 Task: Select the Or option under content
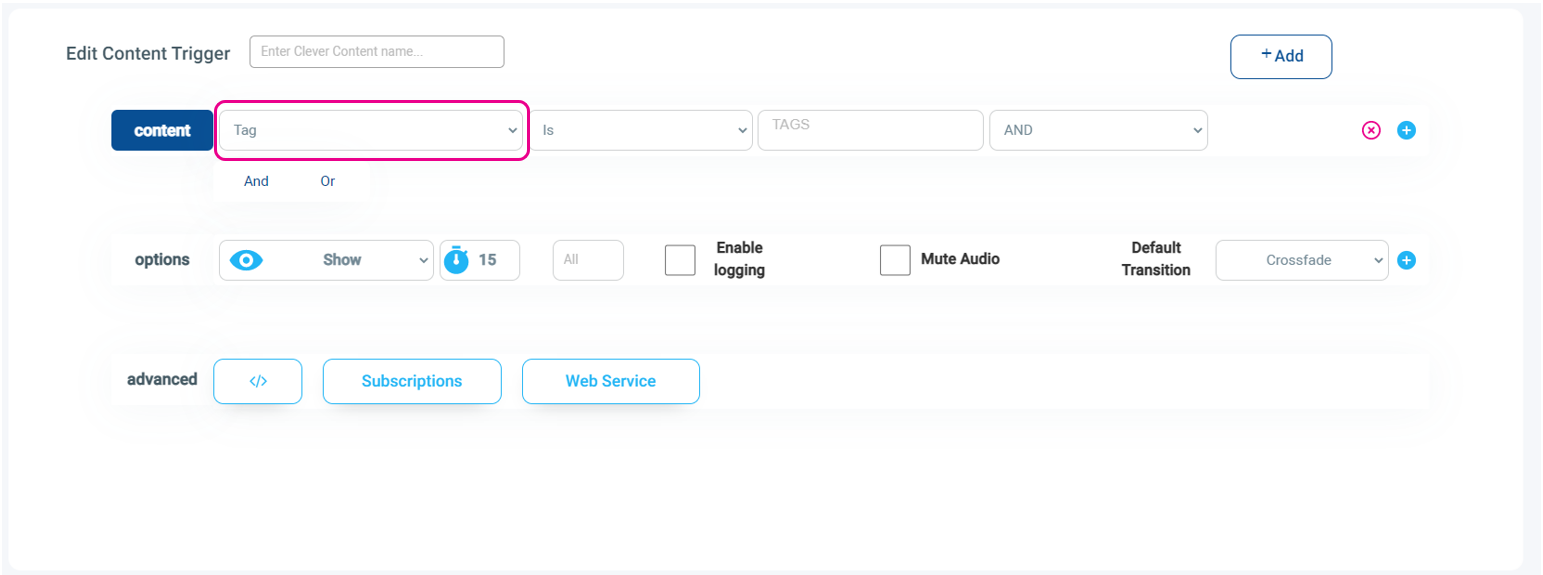point(328,181)
